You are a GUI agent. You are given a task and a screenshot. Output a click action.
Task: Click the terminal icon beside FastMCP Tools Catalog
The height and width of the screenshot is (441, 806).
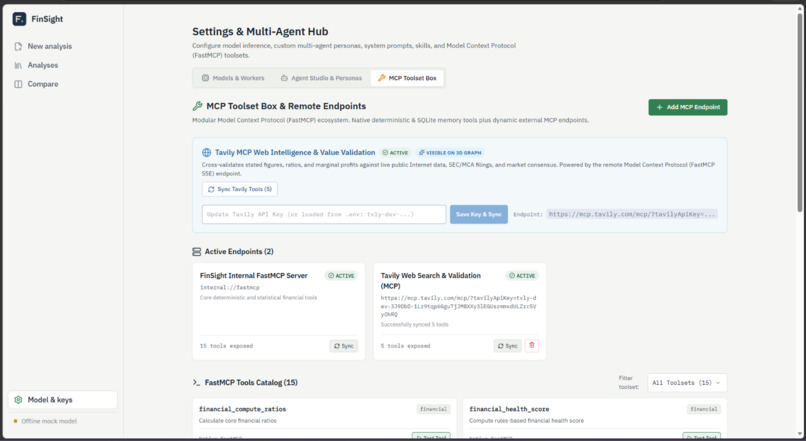click(196, 382)
